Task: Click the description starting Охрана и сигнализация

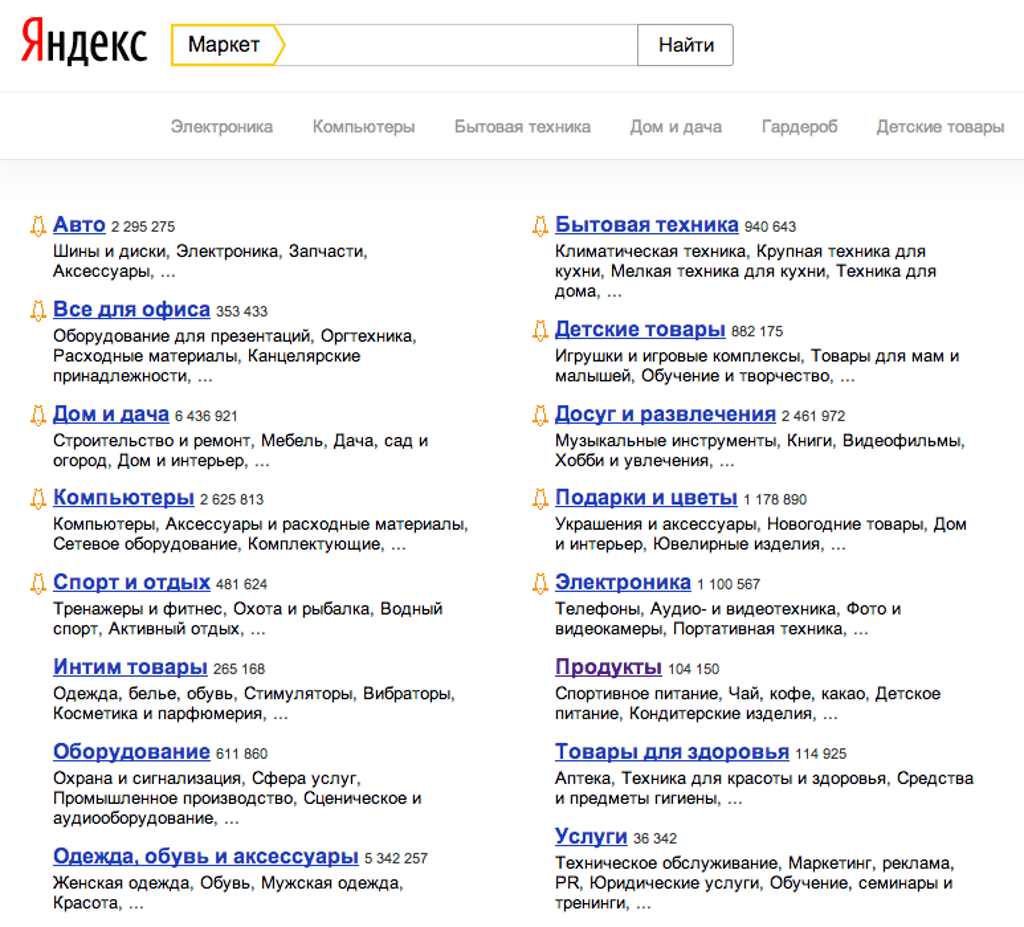Action: tap(237, 798)
